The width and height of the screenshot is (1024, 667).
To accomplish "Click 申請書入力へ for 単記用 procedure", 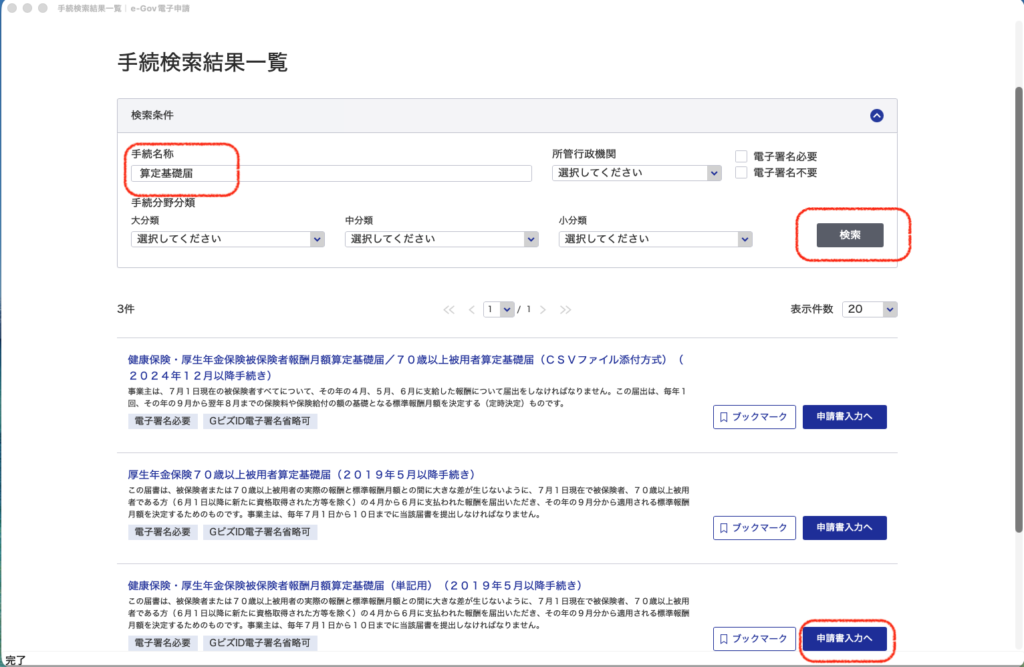I will point(844,639).
